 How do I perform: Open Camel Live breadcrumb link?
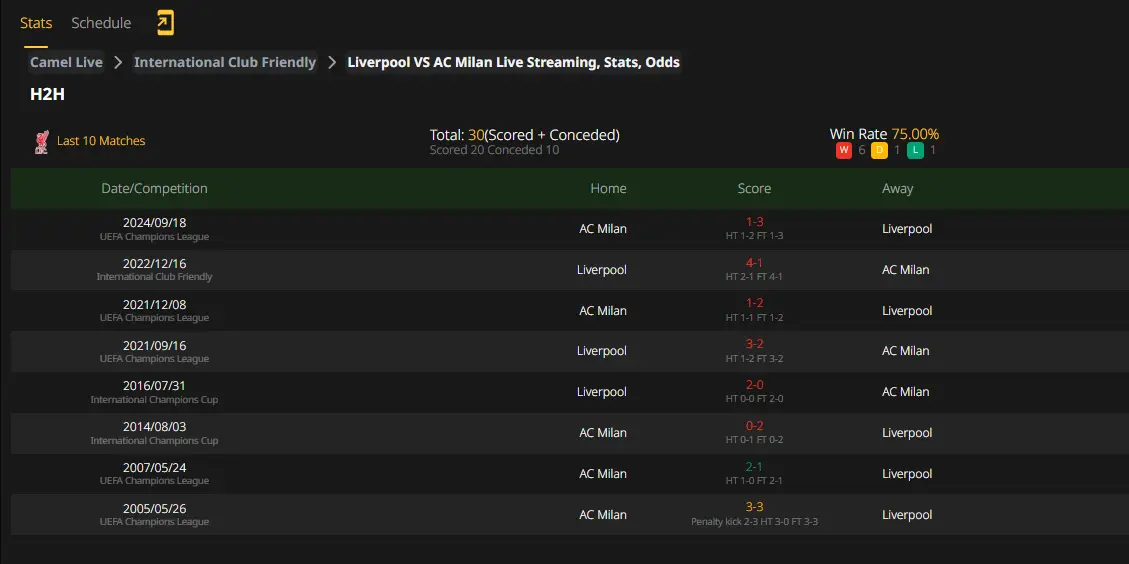pos(66,62)
